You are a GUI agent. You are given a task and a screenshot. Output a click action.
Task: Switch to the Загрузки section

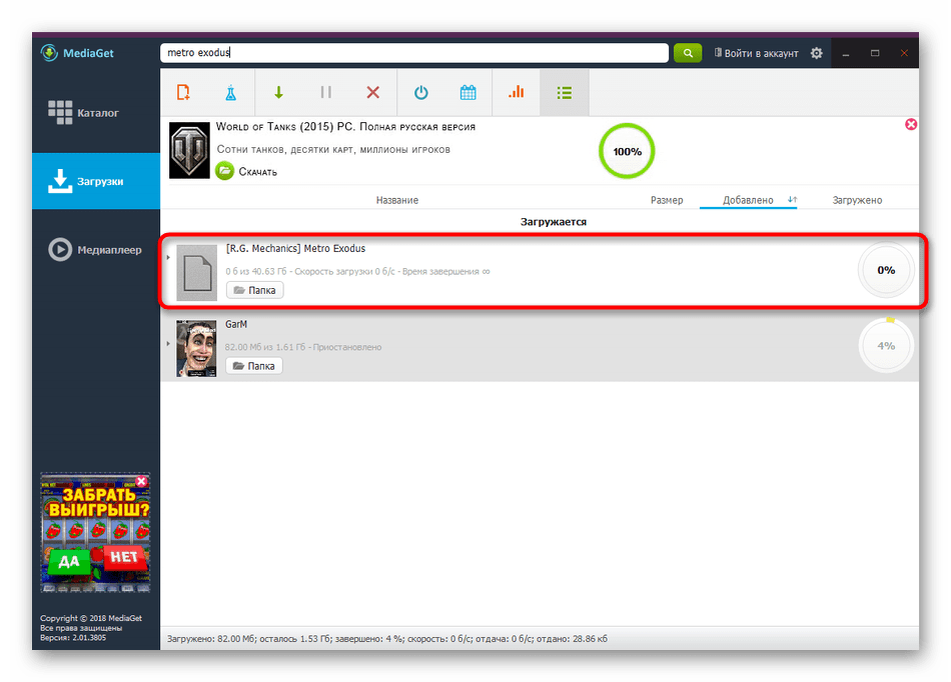click(x=96, y=181)
